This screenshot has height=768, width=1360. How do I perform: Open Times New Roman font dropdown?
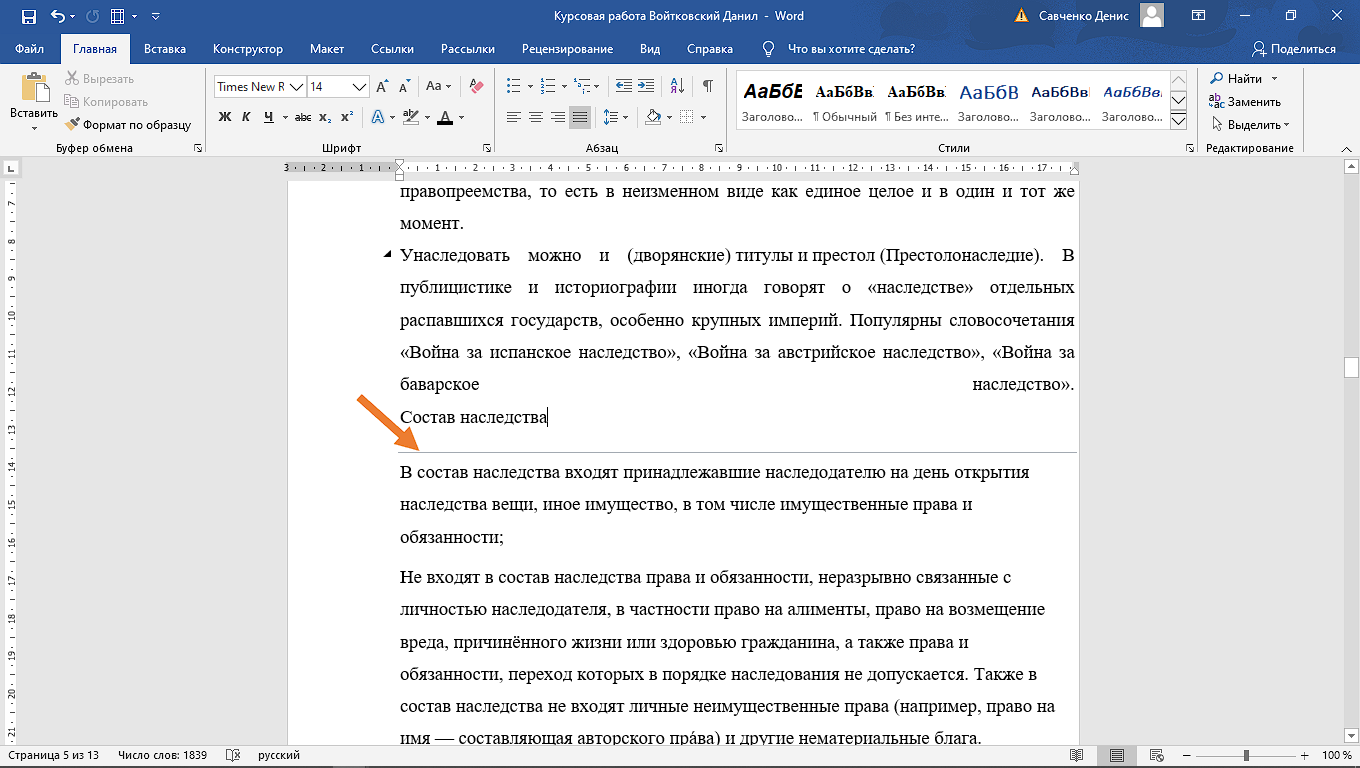point(295,87)
